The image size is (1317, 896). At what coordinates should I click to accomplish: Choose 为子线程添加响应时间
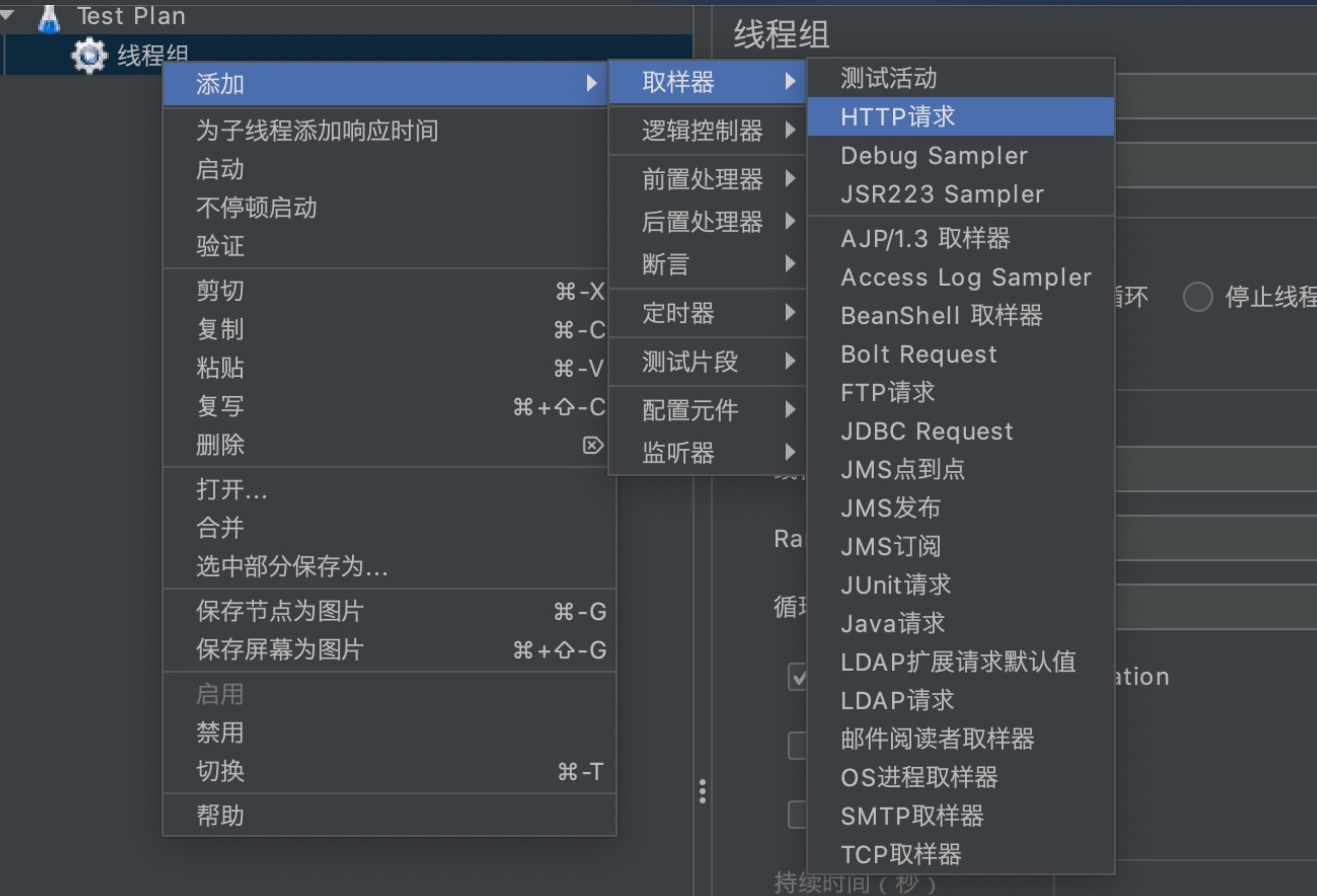385,130
